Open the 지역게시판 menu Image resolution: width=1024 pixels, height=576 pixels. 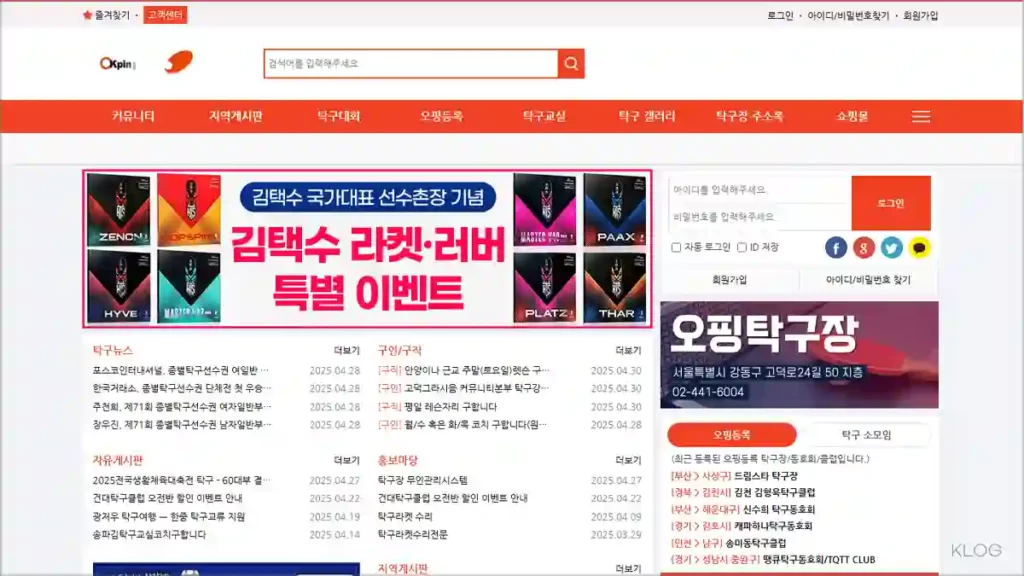[x=236, y=116]
